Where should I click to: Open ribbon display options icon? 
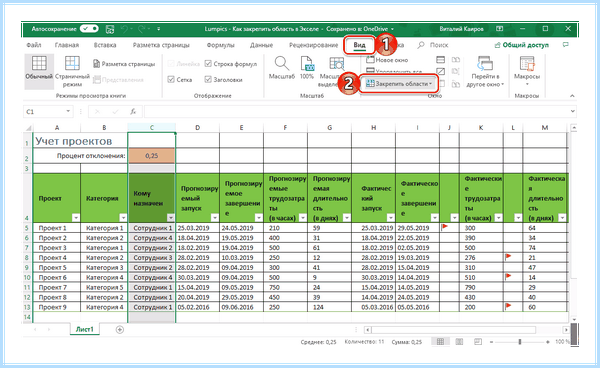point(499,29)
